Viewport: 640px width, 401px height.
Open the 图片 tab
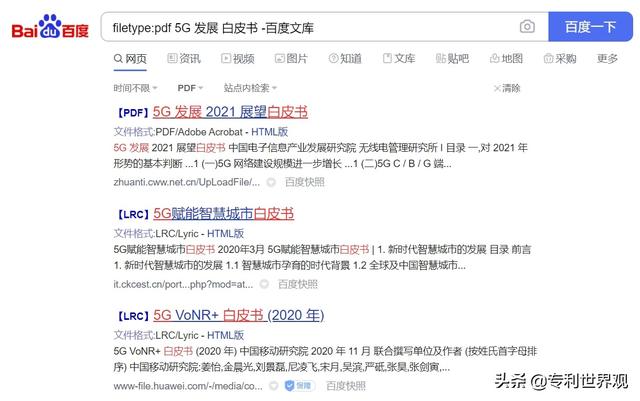point(291,59)
